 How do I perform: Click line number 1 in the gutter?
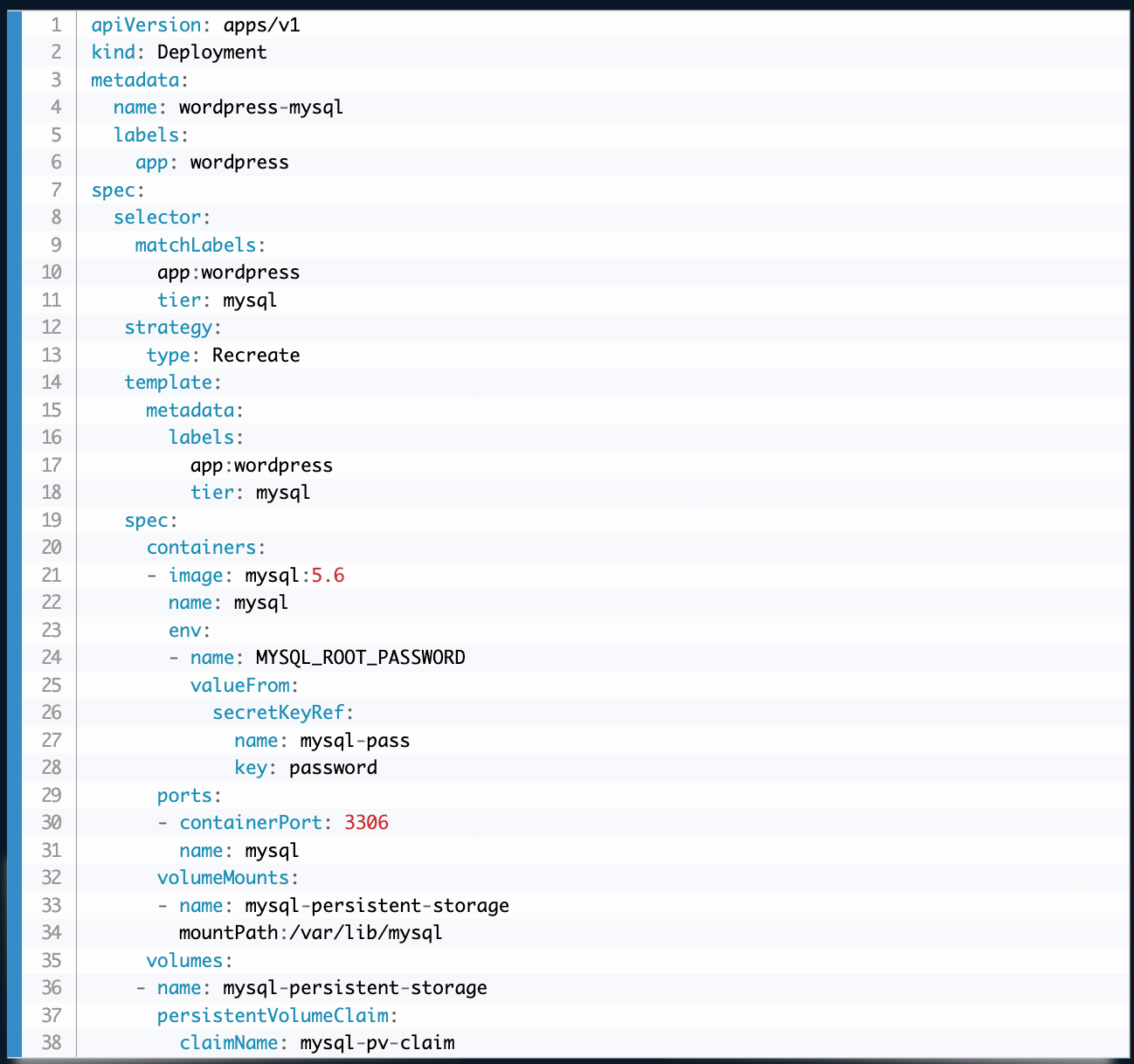pyautogui.click(x=56, y=24)
